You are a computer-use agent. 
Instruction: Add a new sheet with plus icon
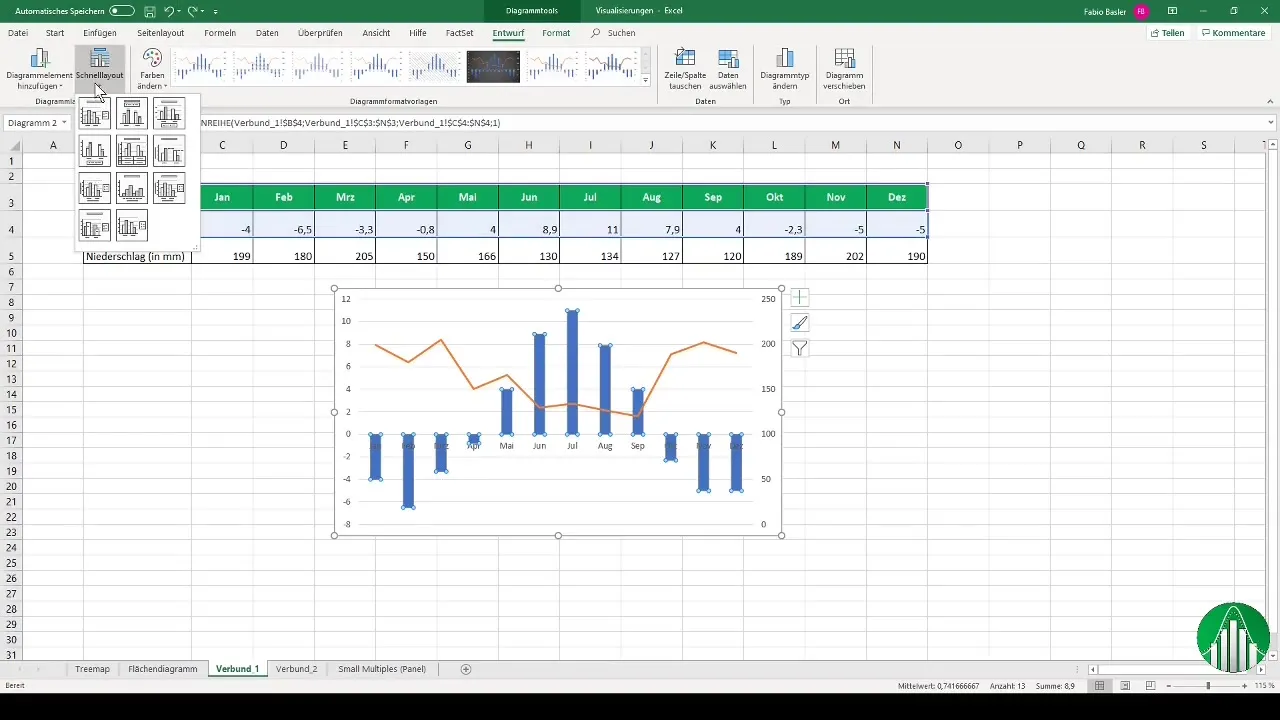tap(466, 669)
